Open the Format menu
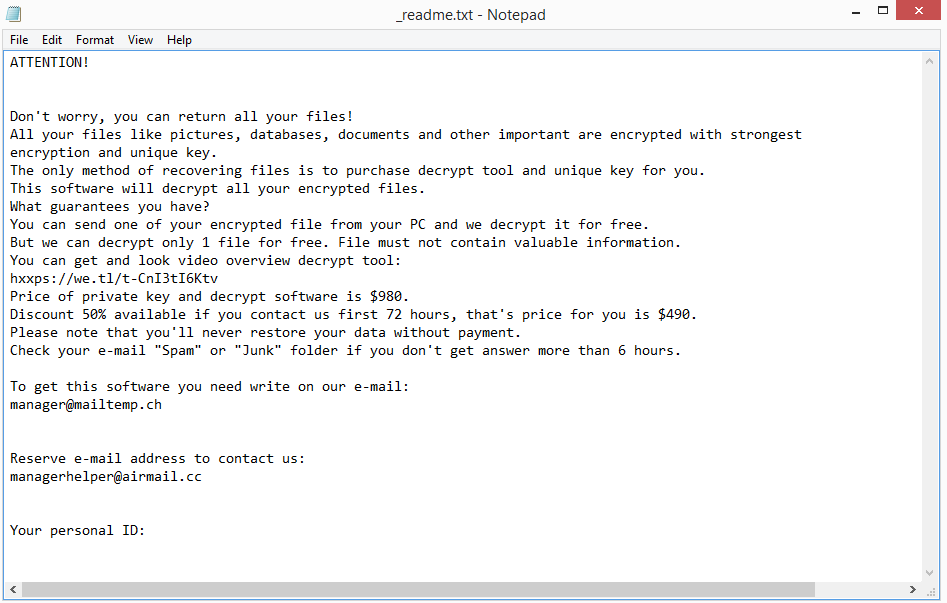 (x=95, y=40)
